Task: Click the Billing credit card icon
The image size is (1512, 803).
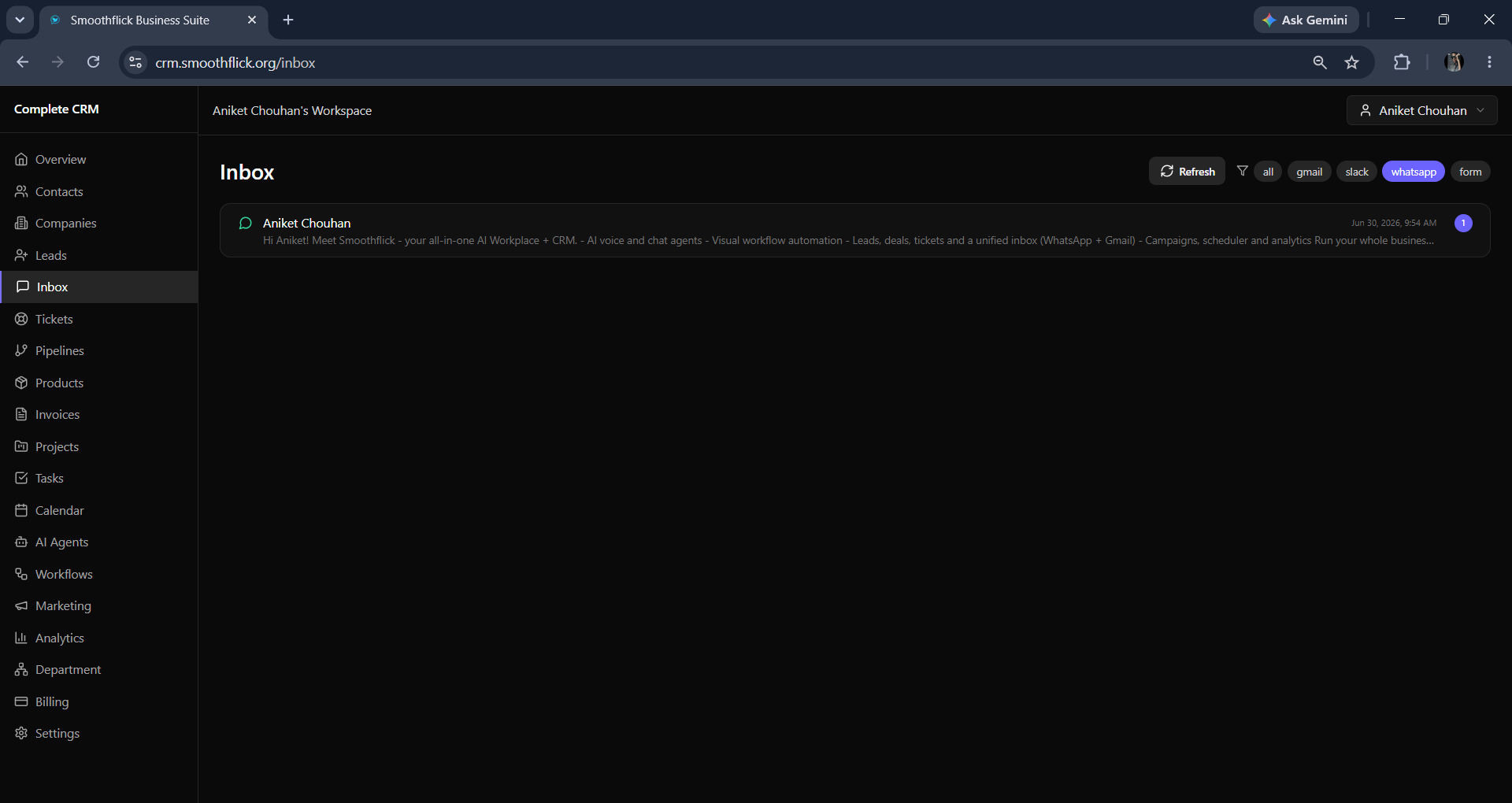Action: click(21, 701)
